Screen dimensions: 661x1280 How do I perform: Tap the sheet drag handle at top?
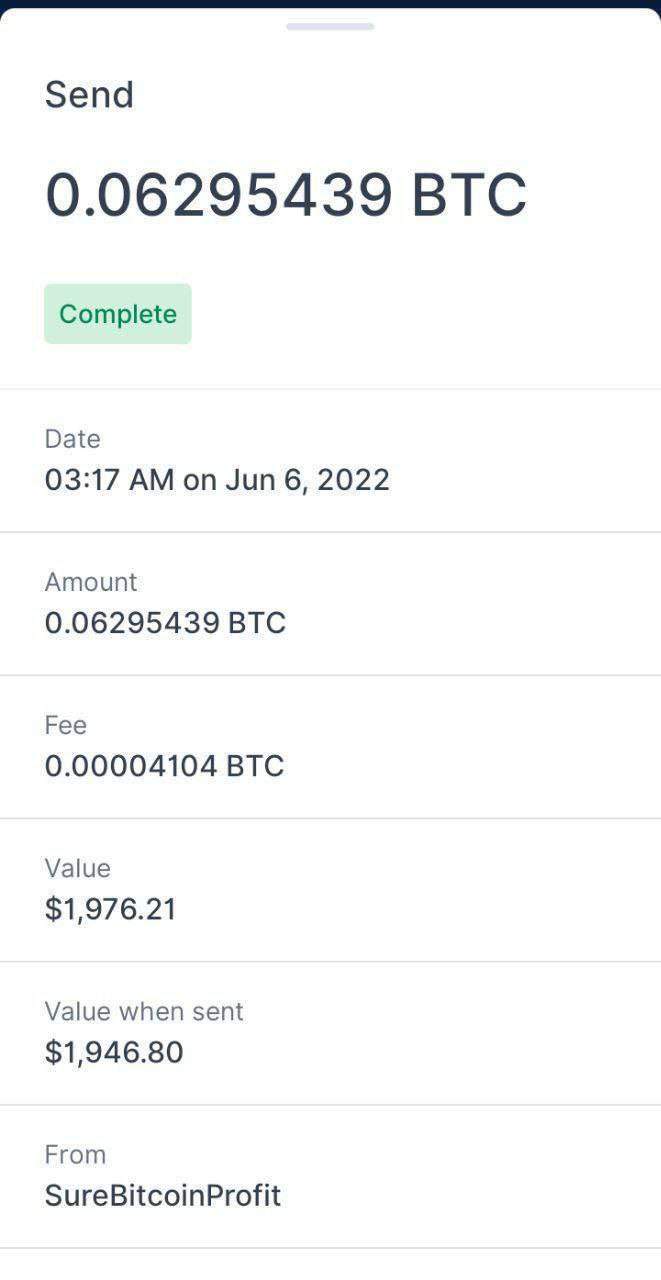point(330,26)
